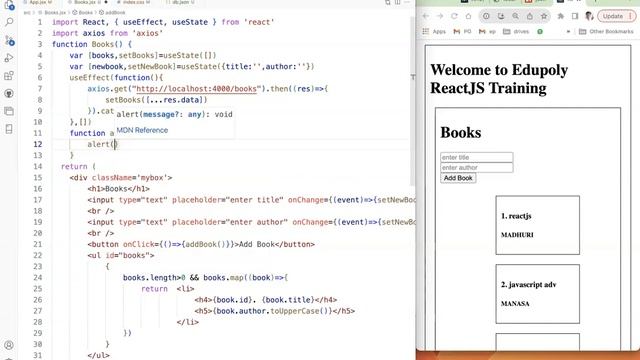640x360 pixels.
Task: Open the drives bookmarks folder
Action: [516, 31]
